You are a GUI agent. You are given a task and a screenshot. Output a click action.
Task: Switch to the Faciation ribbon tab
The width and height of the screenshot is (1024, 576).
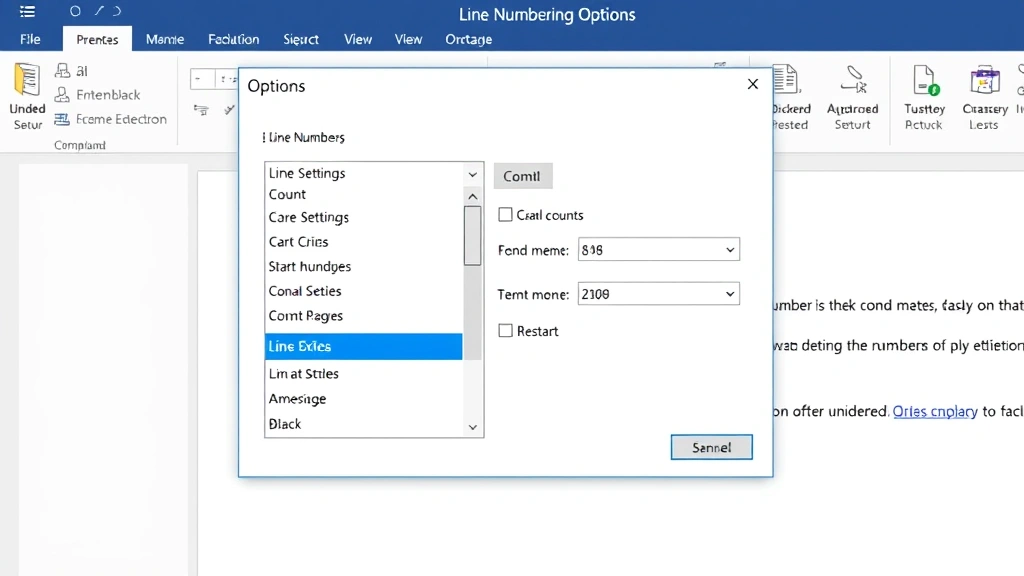[233, 39]
